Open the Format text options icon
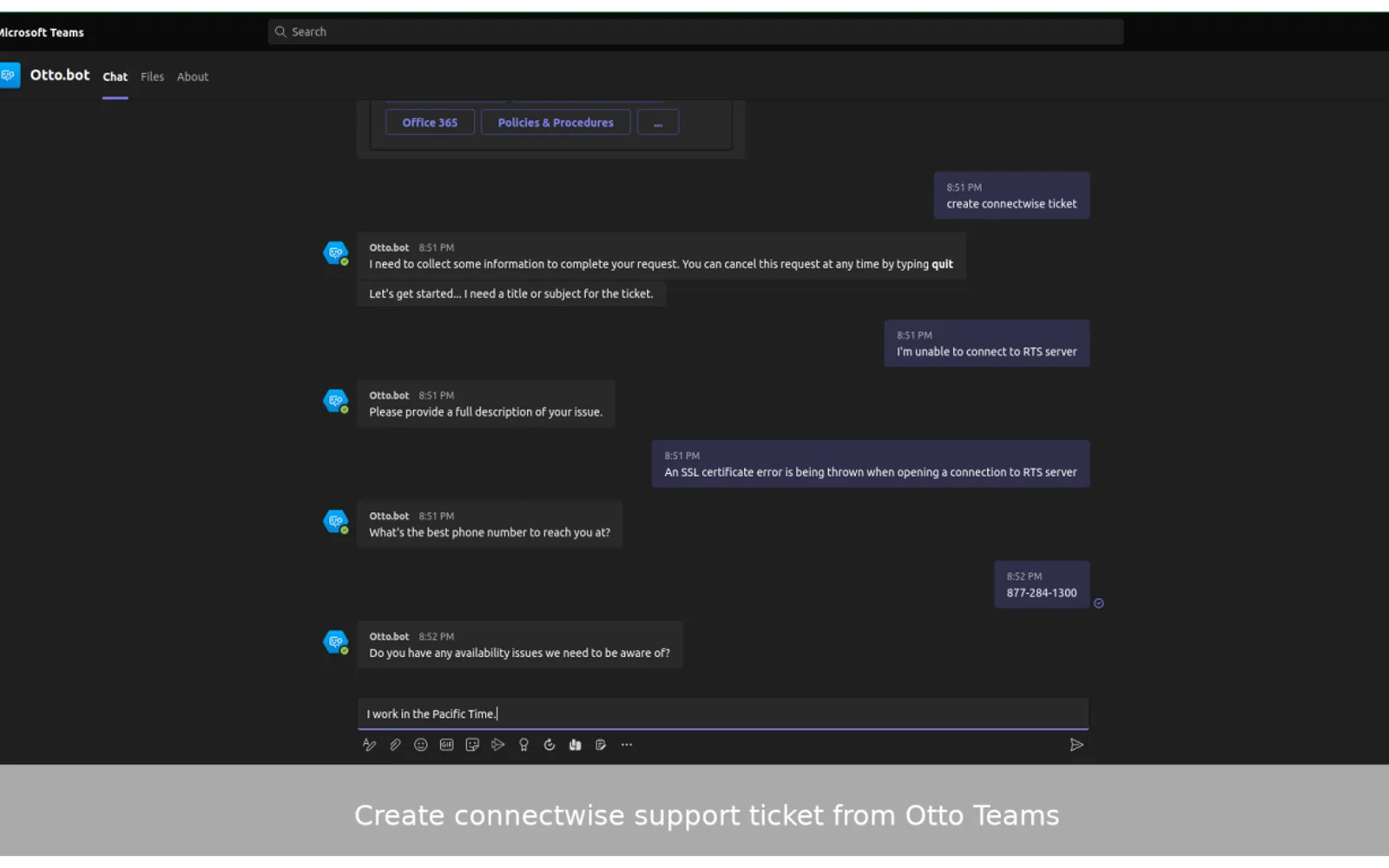 pos(369,745)
